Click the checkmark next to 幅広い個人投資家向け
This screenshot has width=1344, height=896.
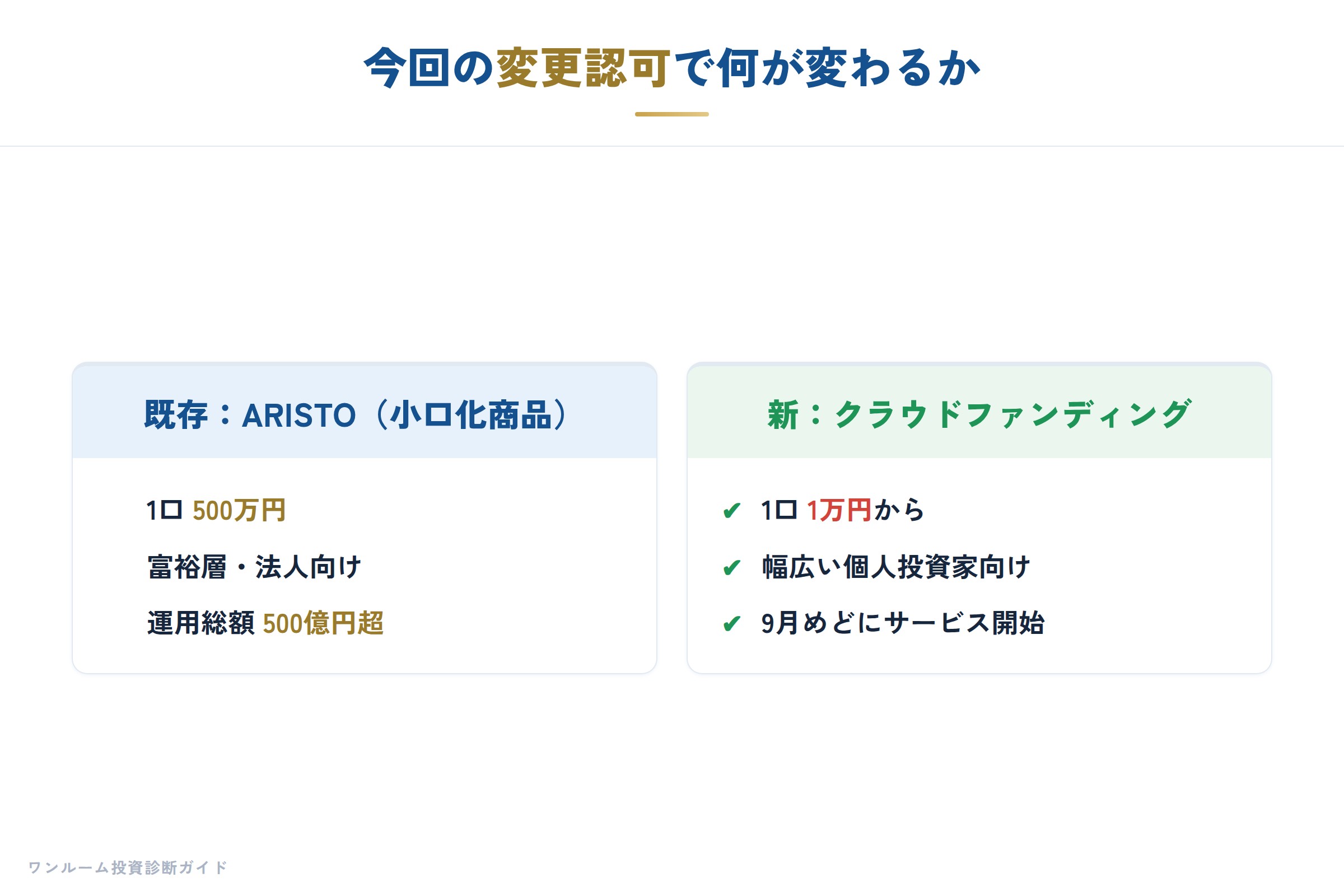pyautogui.click(x=731, y=567)
